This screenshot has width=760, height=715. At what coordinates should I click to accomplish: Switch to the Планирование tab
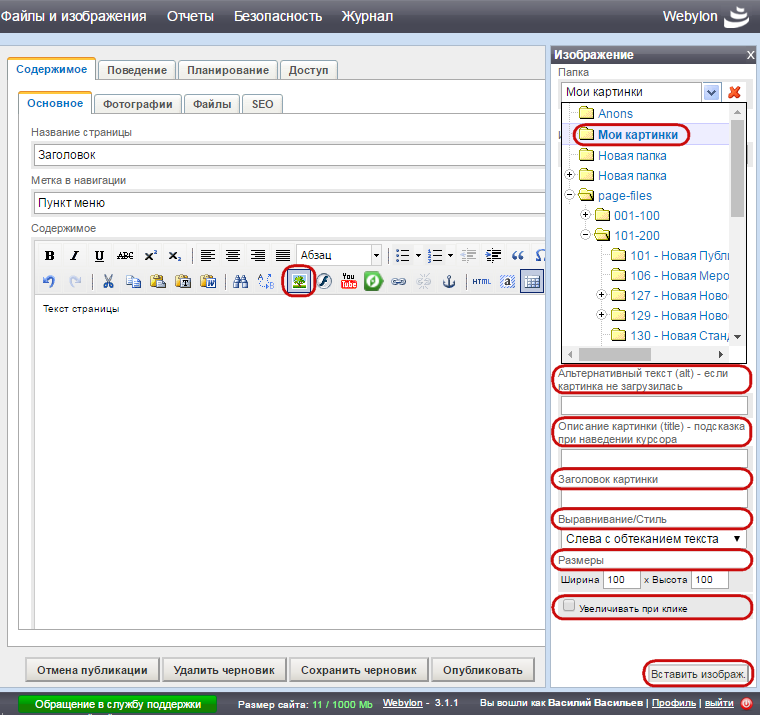coord(228,70)
